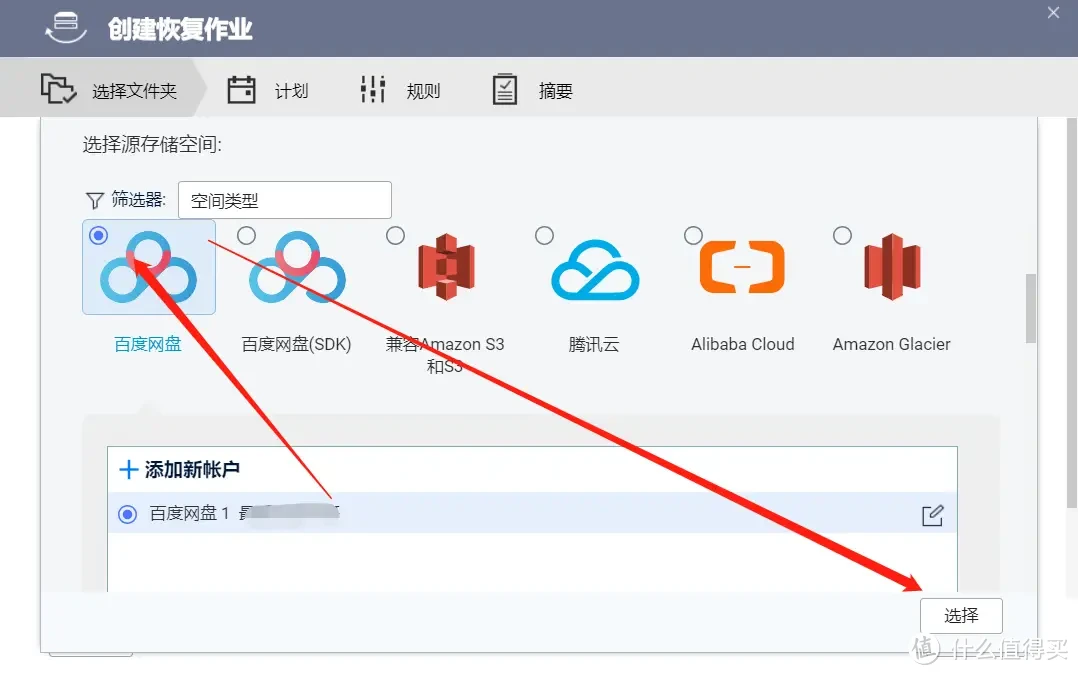Click the Amazon S3 compatible logo

click(x=446, y=267)
